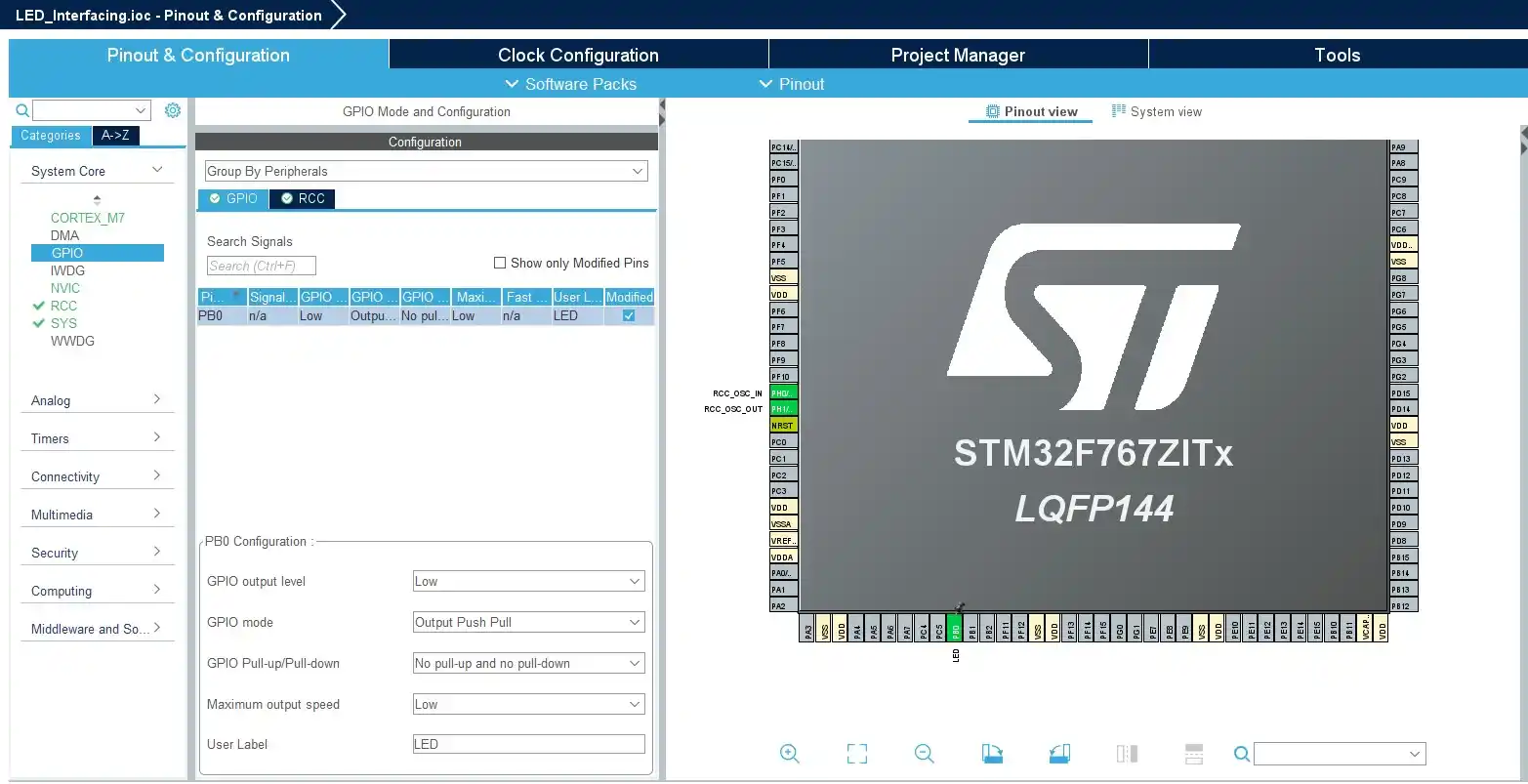The image size is (1528, 784).
Task: Switch to the Clock Configuration tab
Action: tap(578, 55)
